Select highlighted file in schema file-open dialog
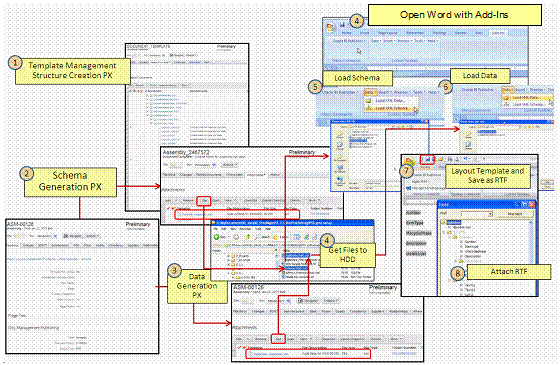The height and width of the screenshot is (365, 560). 358,141
